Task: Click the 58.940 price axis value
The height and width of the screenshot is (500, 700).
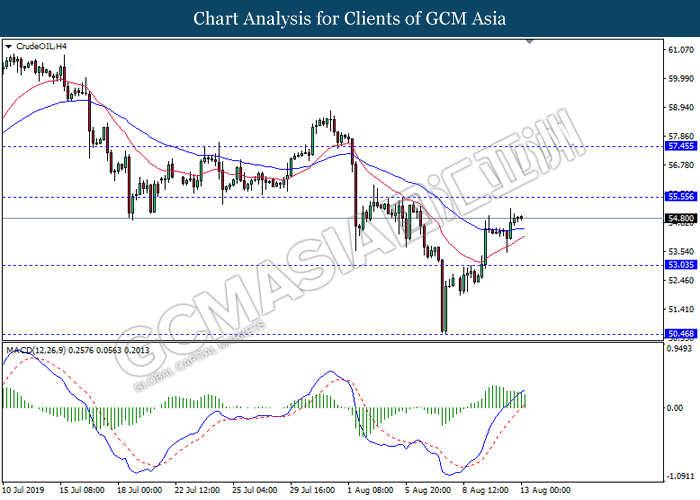Action: click(x=681, y=108)
